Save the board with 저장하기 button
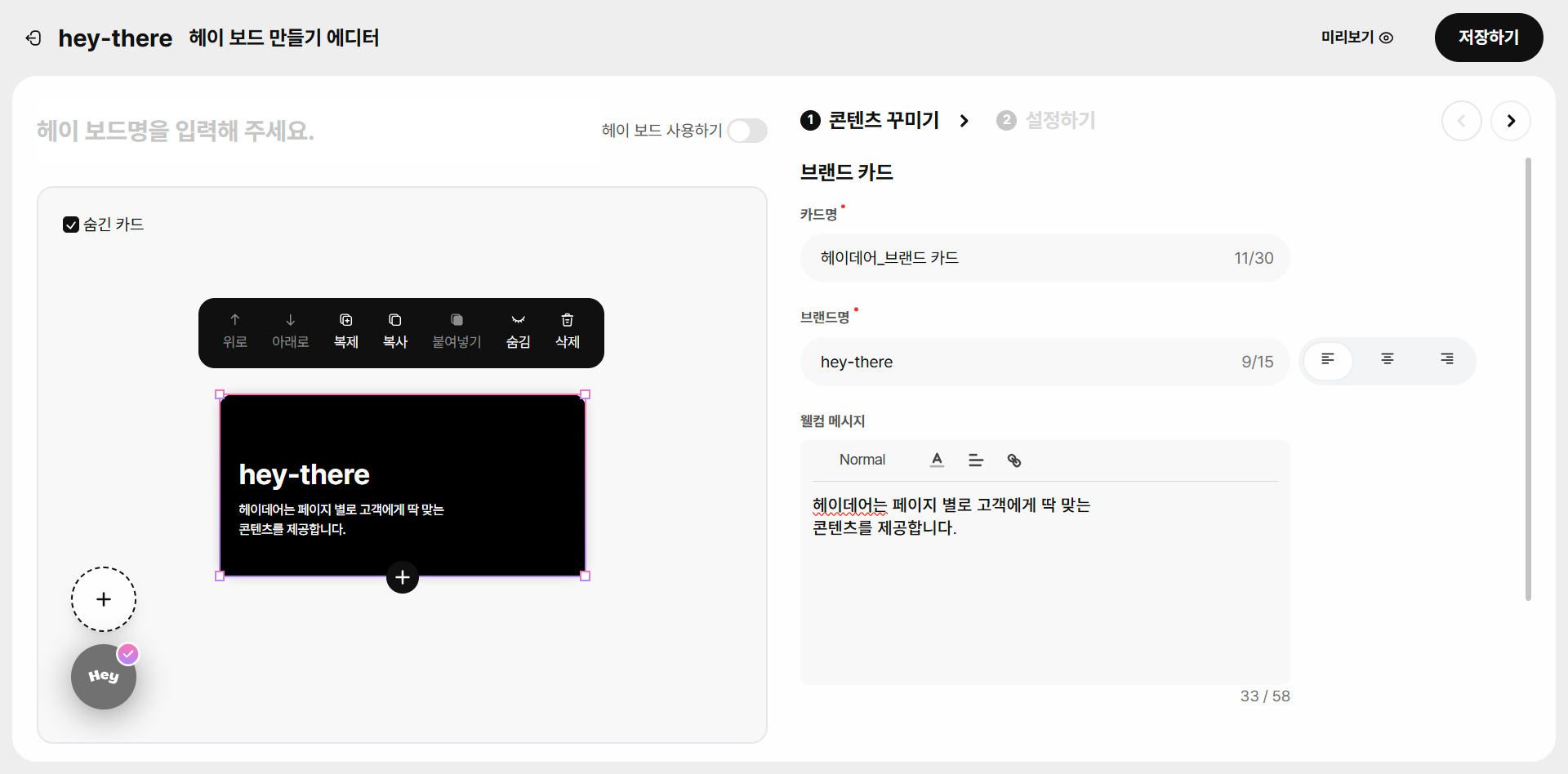1568x774 pixels. click(x=1488, y=38)
